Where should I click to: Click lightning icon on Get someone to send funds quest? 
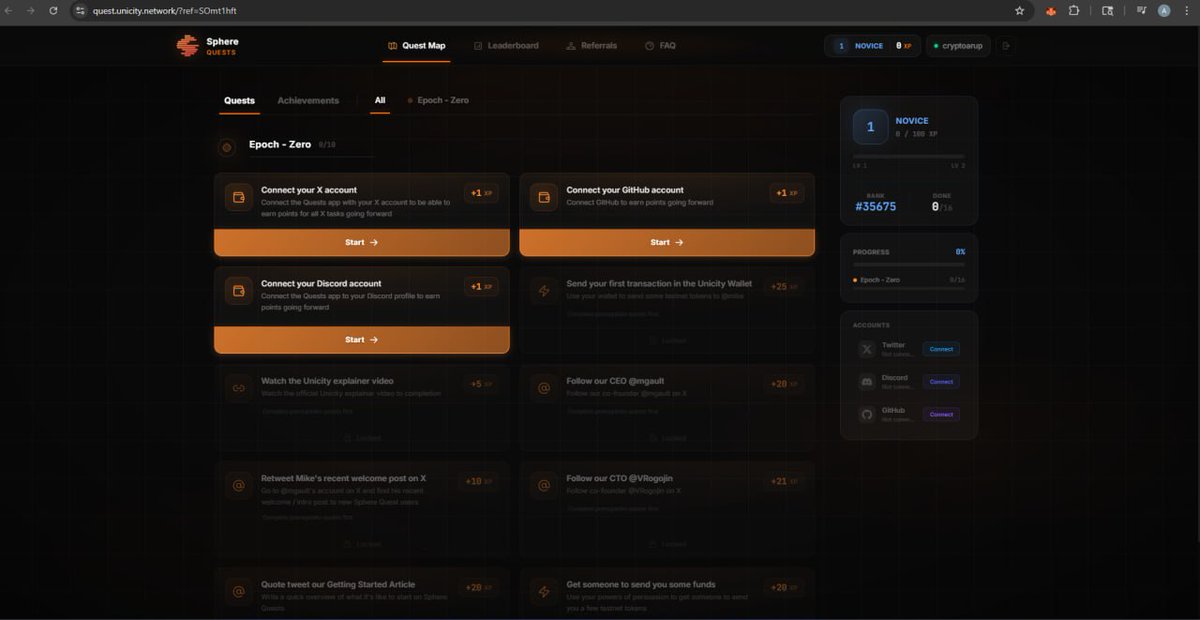click(x=544, y=591)
